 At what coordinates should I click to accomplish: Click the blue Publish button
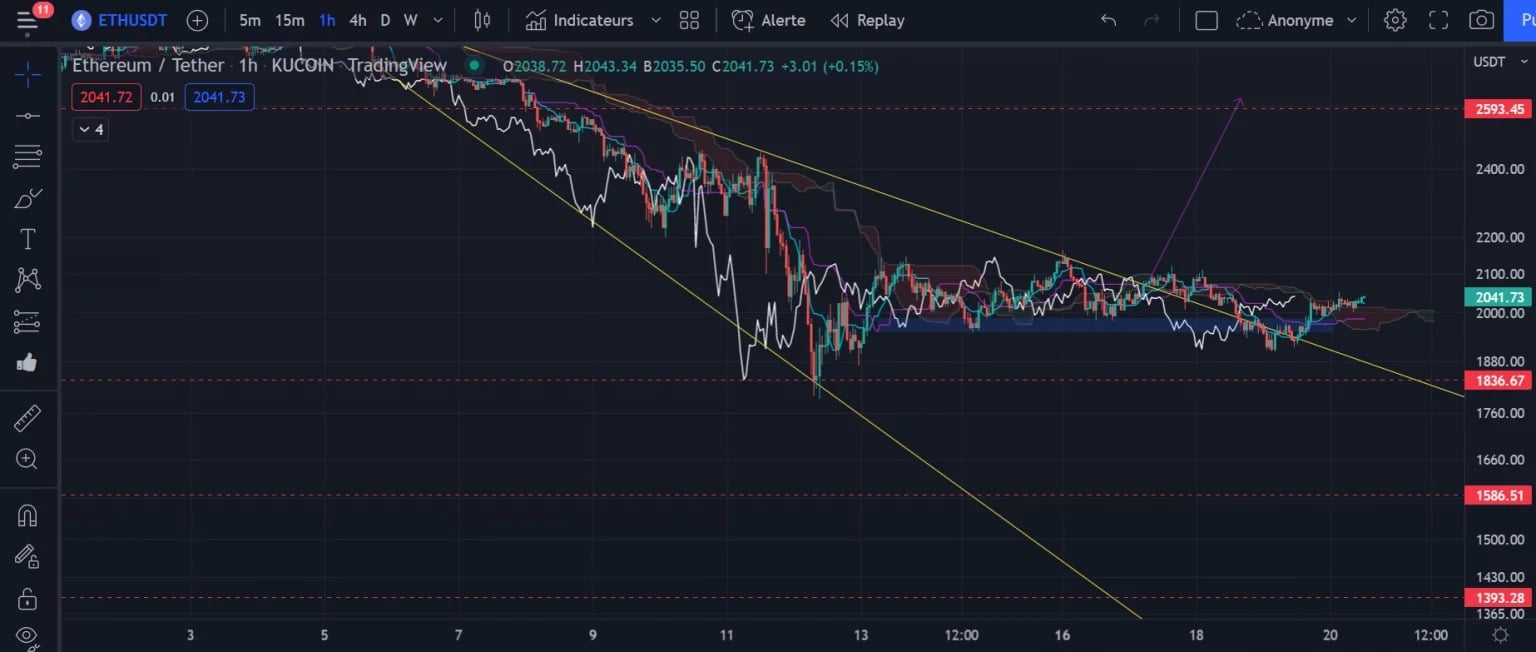(1520, 20)
